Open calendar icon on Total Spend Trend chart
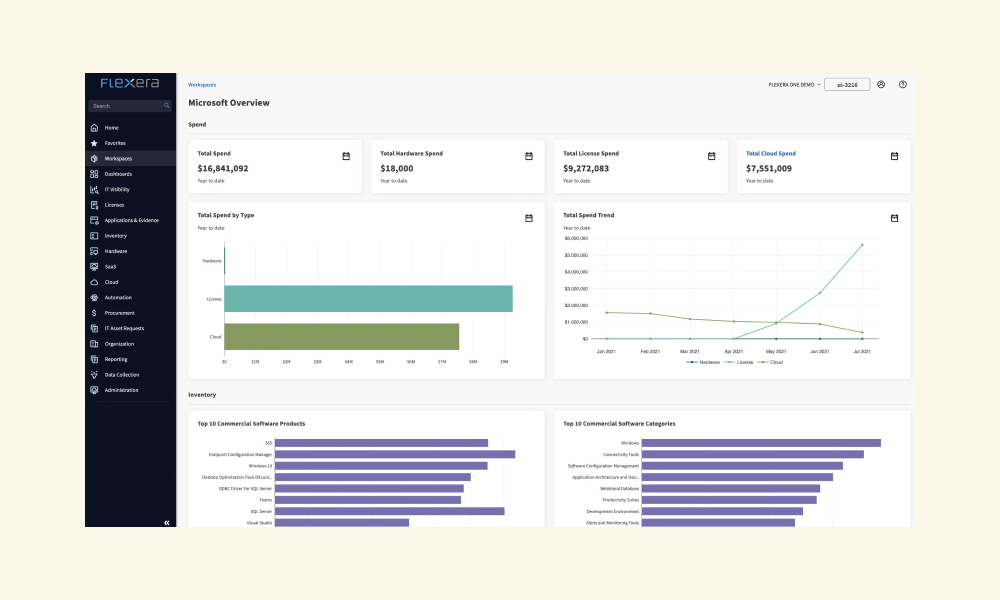 [894, 218]
